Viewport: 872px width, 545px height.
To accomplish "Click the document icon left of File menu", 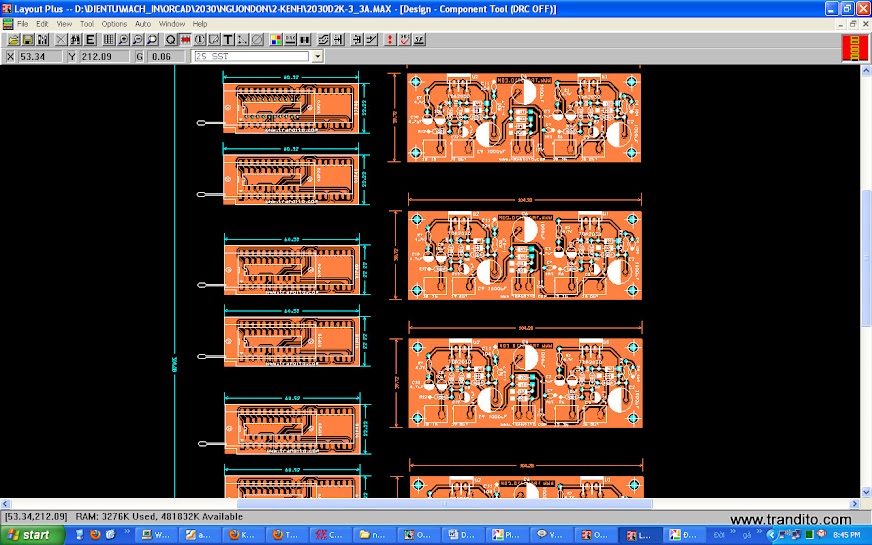I will (8, 24).
